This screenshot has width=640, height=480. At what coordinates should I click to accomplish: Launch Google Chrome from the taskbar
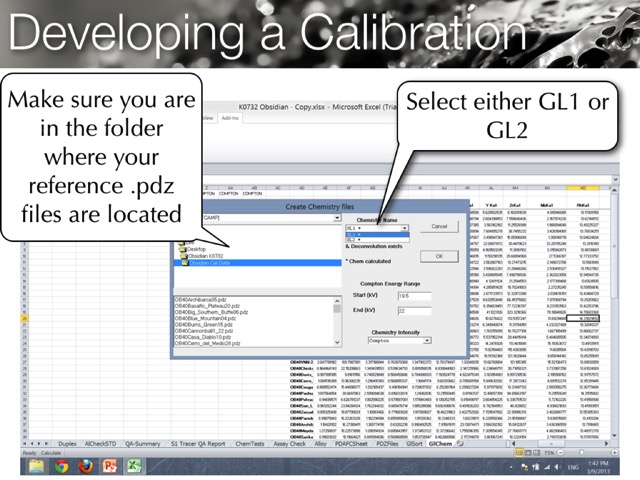pos(62,466)
